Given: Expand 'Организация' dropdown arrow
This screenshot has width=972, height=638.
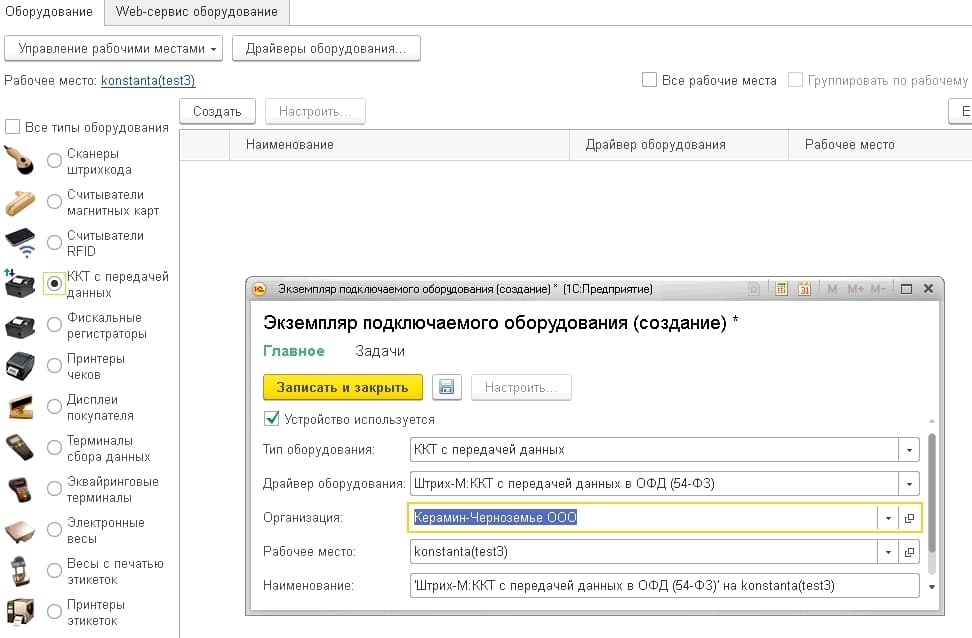Looking at the screenshot, I should tap(888, 518).
